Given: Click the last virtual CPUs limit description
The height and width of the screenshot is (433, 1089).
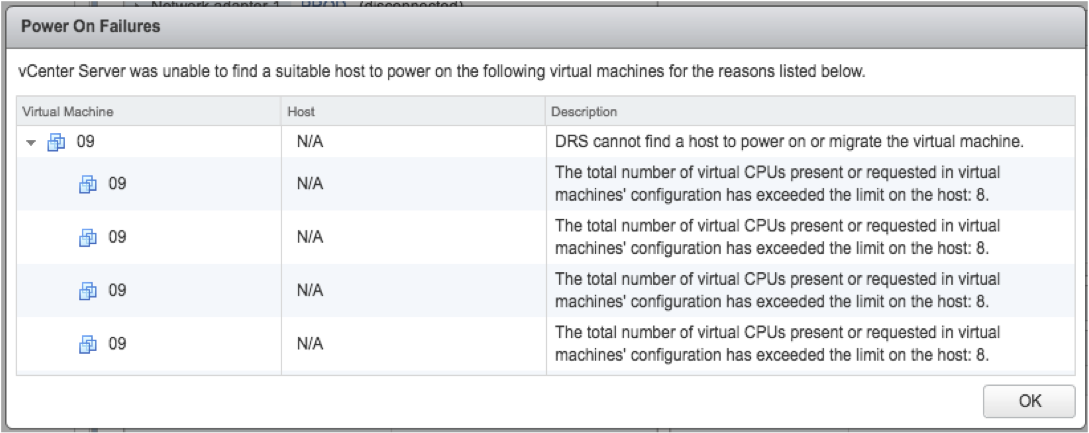Looking at the screenshot, I should (x=777, y=343).
